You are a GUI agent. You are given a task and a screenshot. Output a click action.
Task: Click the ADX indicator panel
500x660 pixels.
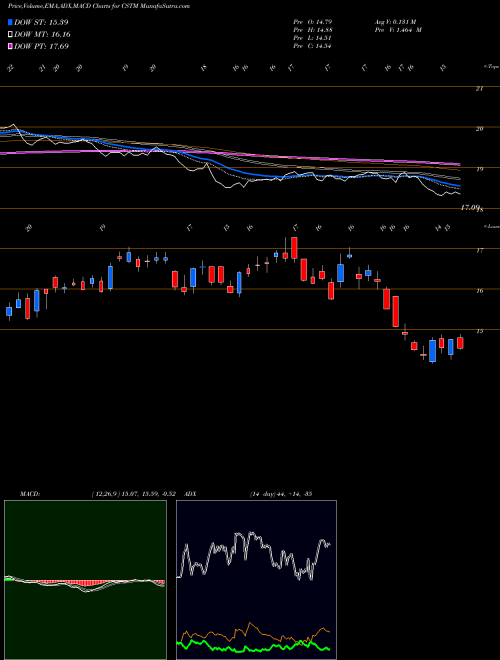pyautogui.click(x=256, y=580)
